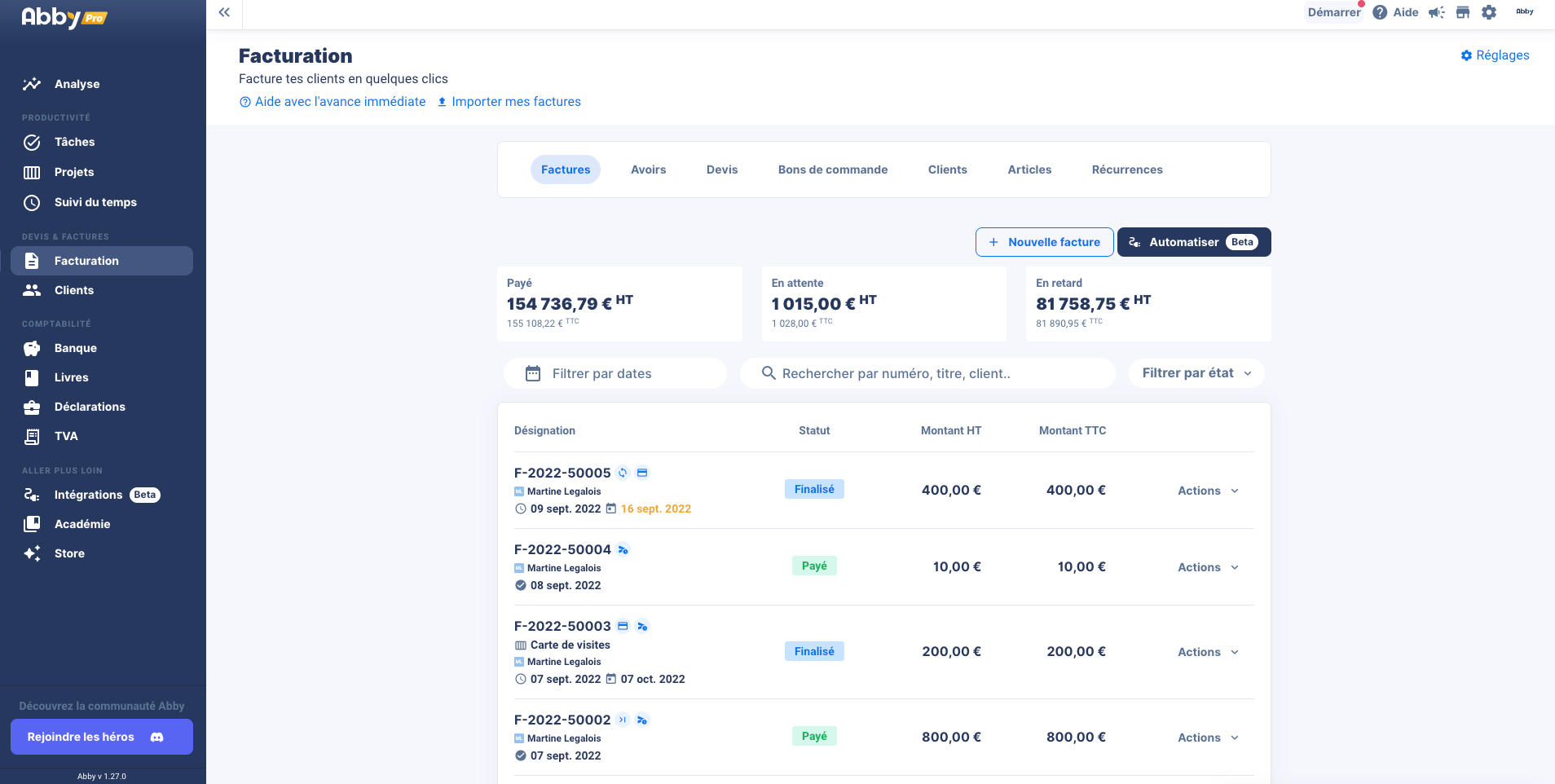Click the payment card badge on invoice F-2022-50005
The image size is (1555, 784).
pyautogui.click(x=643, y=473)
